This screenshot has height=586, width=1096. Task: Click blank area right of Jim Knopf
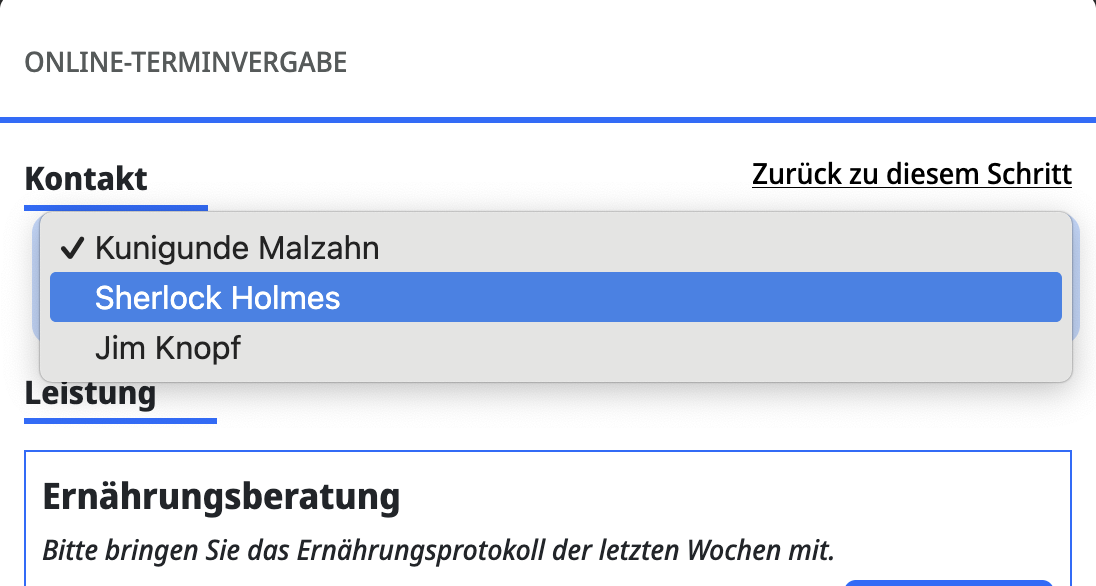[650, 348]
